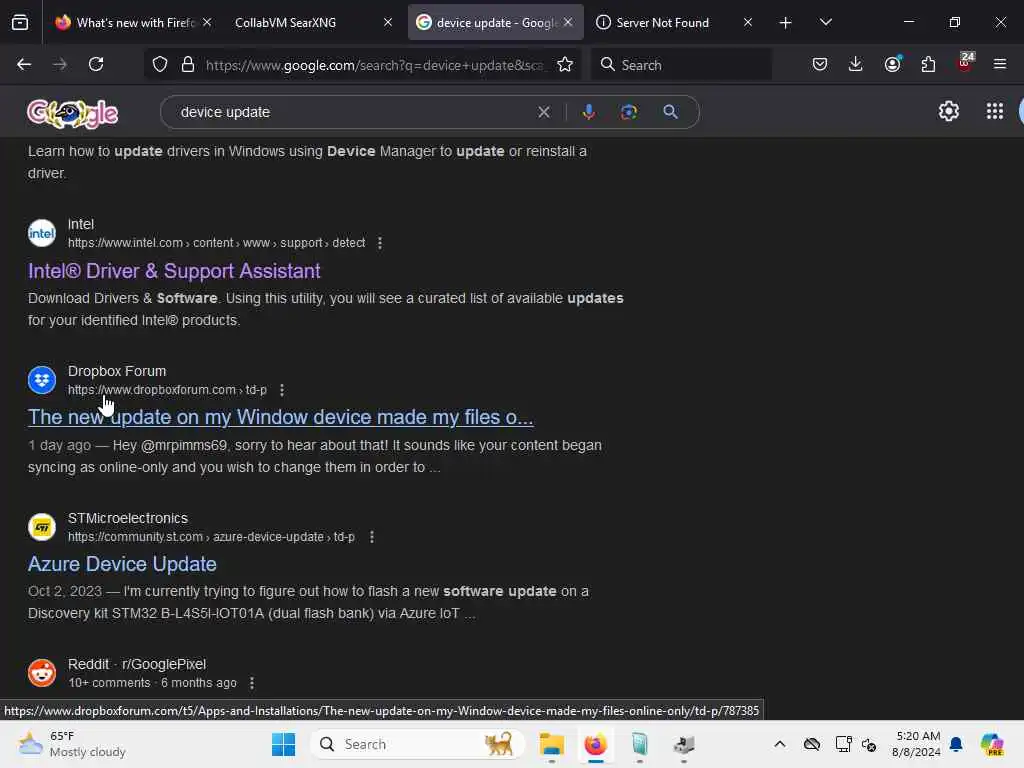This screenshot has width=1024, height=768.
Task: Focus the Firefox toolbar Search box
Action: click(x=682, y=65)
